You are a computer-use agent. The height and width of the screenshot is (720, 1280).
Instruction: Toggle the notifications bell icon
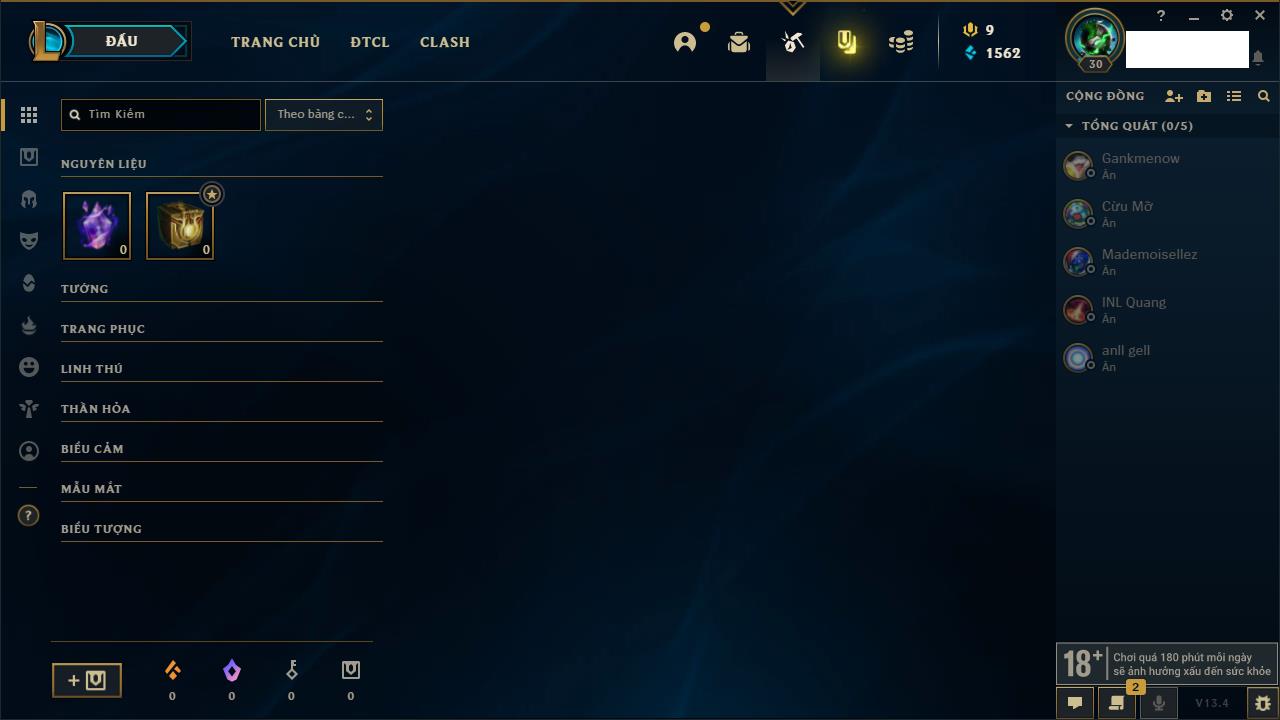[x=1258, y=58]
